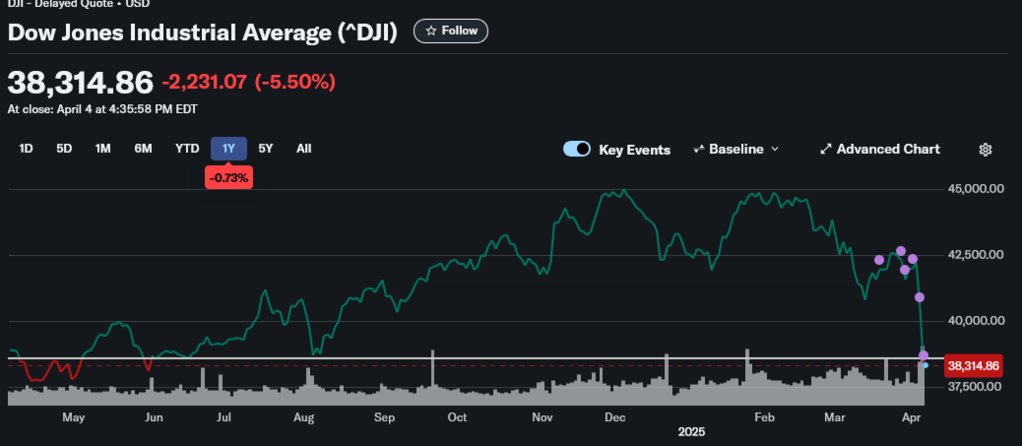Click the star icon in Follow button

pyautogui.click(x=431, y=31)
